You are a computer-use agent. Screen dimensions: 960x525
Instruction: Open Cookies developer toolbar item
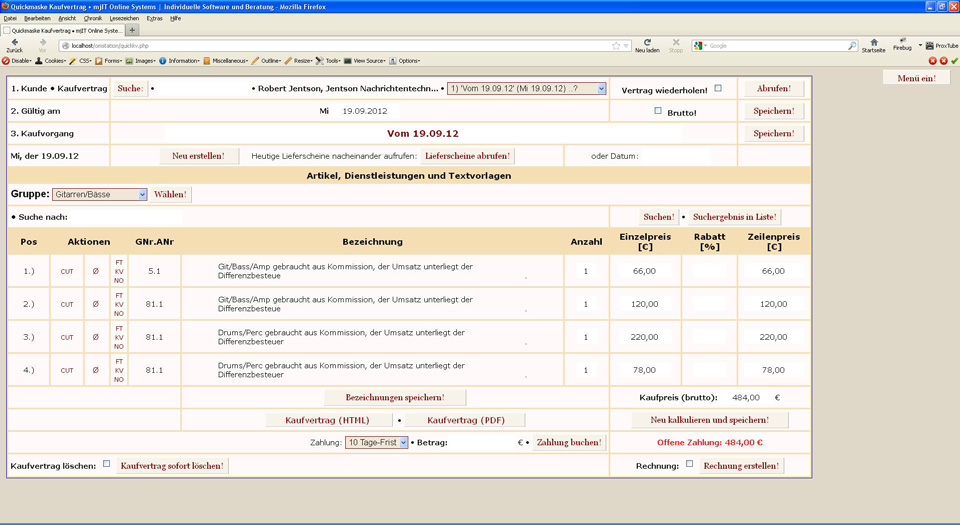click(x=51, y=61)
